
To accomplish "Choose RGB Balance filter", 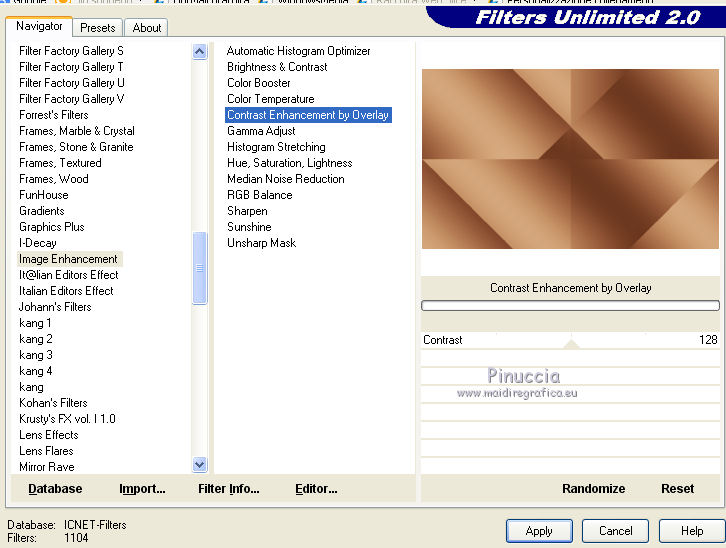I will pos(260,195).
